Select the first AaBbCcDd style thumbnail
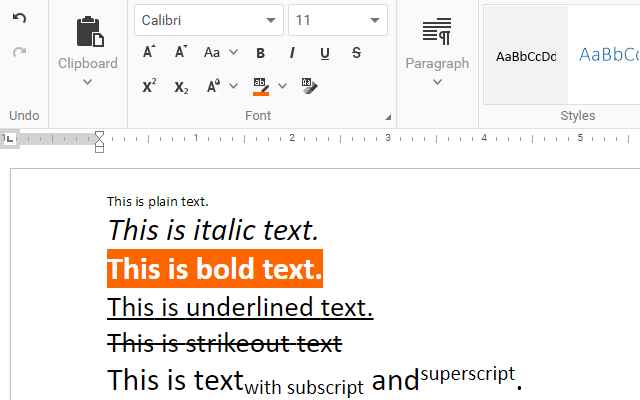This screenshot has width=640, height=400. [x=526, y=56]
